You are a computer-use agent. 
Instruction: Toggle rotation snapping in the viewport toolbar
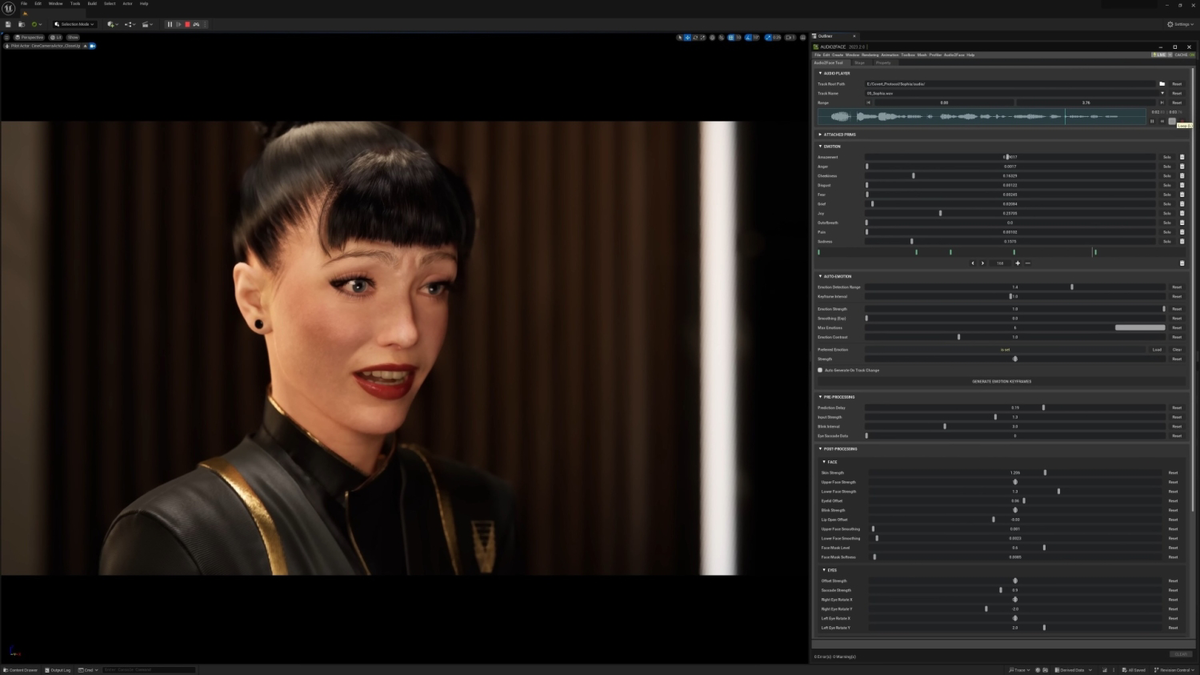748,37
